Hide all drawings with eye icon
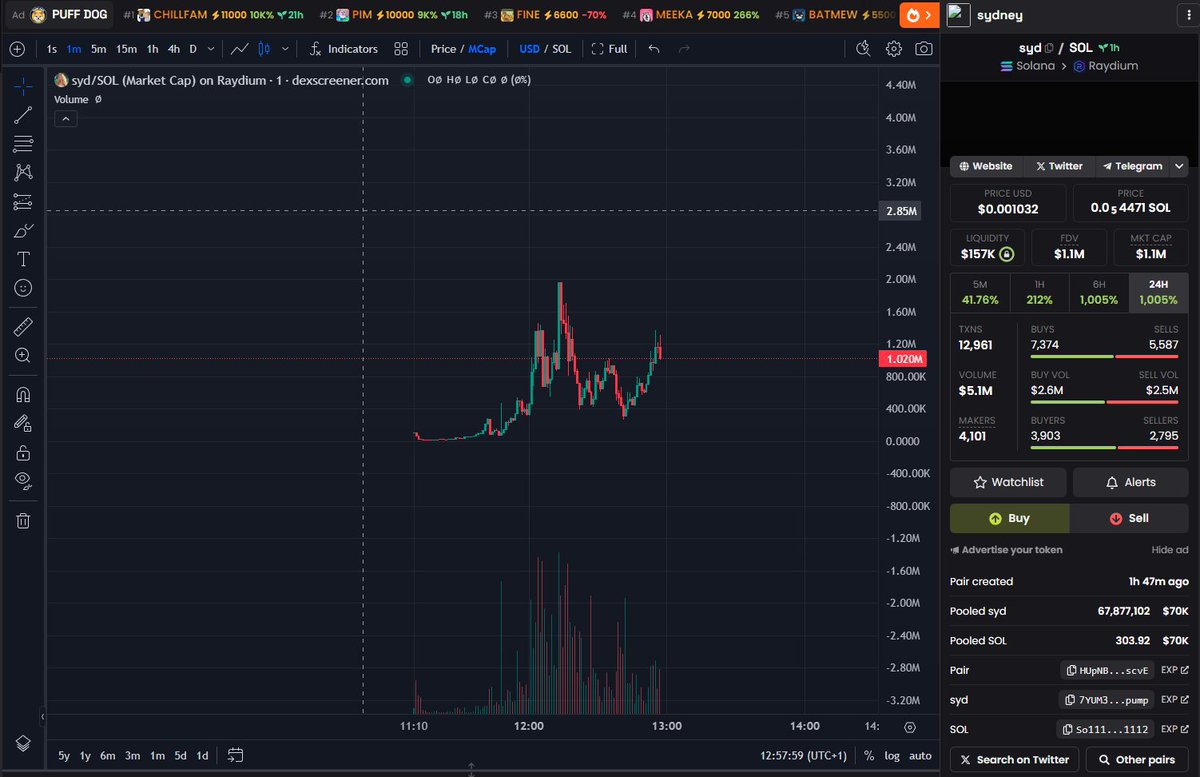 point(22,481)
